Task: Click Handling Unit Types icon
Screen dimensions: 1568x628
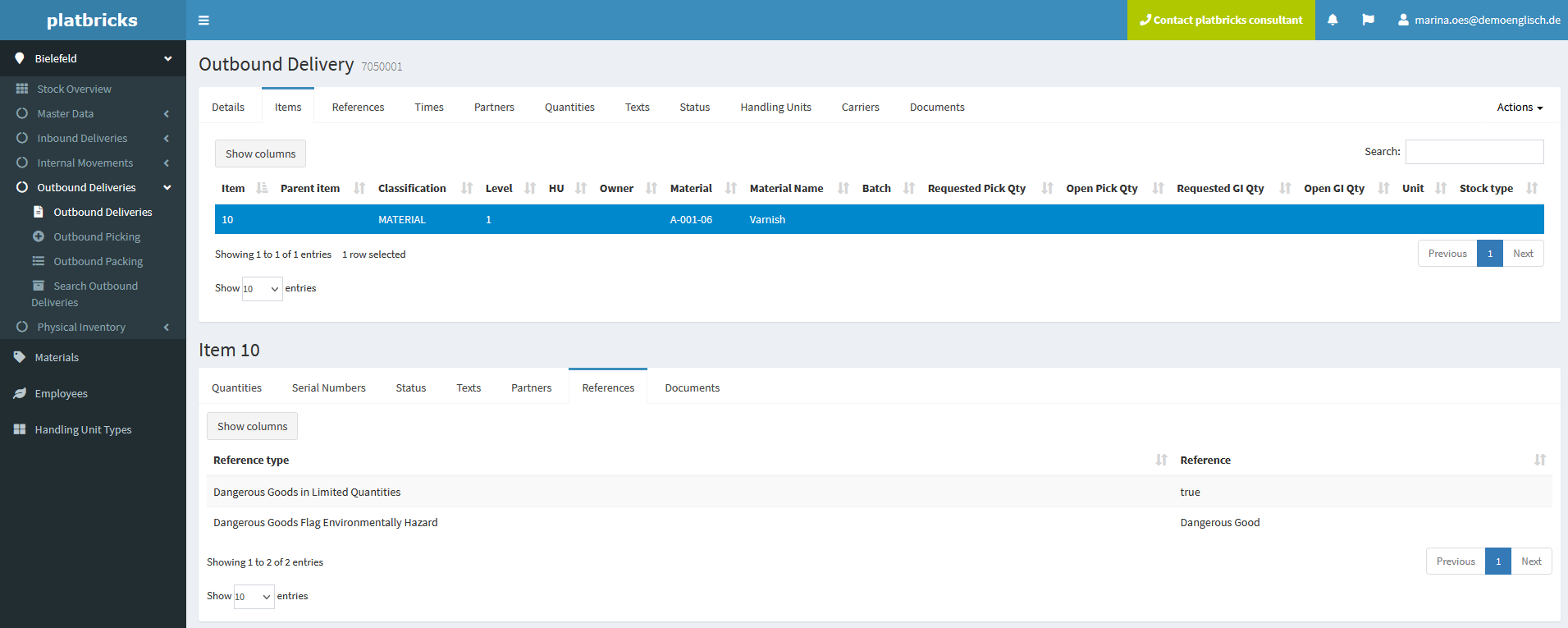Action: 20,429
